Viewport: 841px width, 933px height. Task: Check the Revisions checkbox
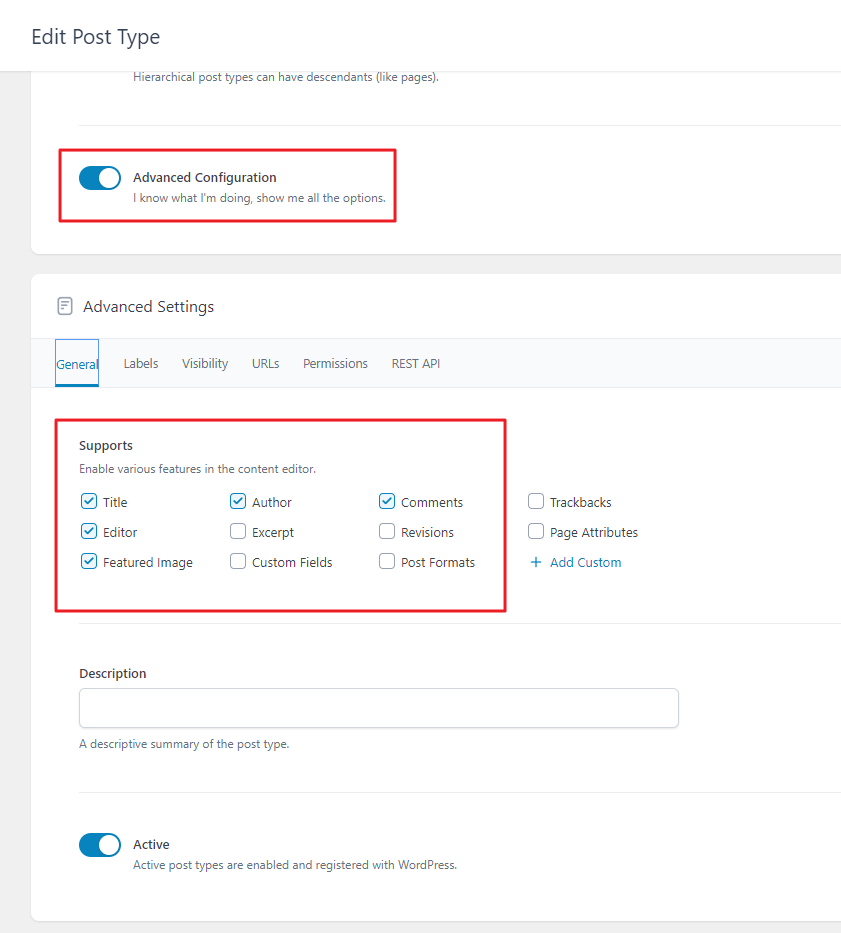tap(387, 532)
